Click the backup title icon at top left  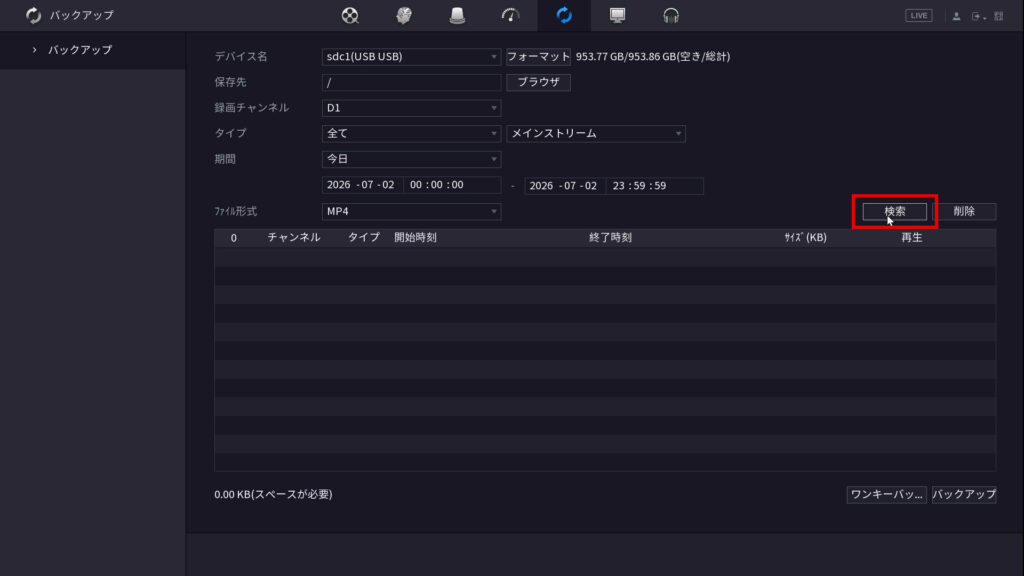tap(33, 15)
